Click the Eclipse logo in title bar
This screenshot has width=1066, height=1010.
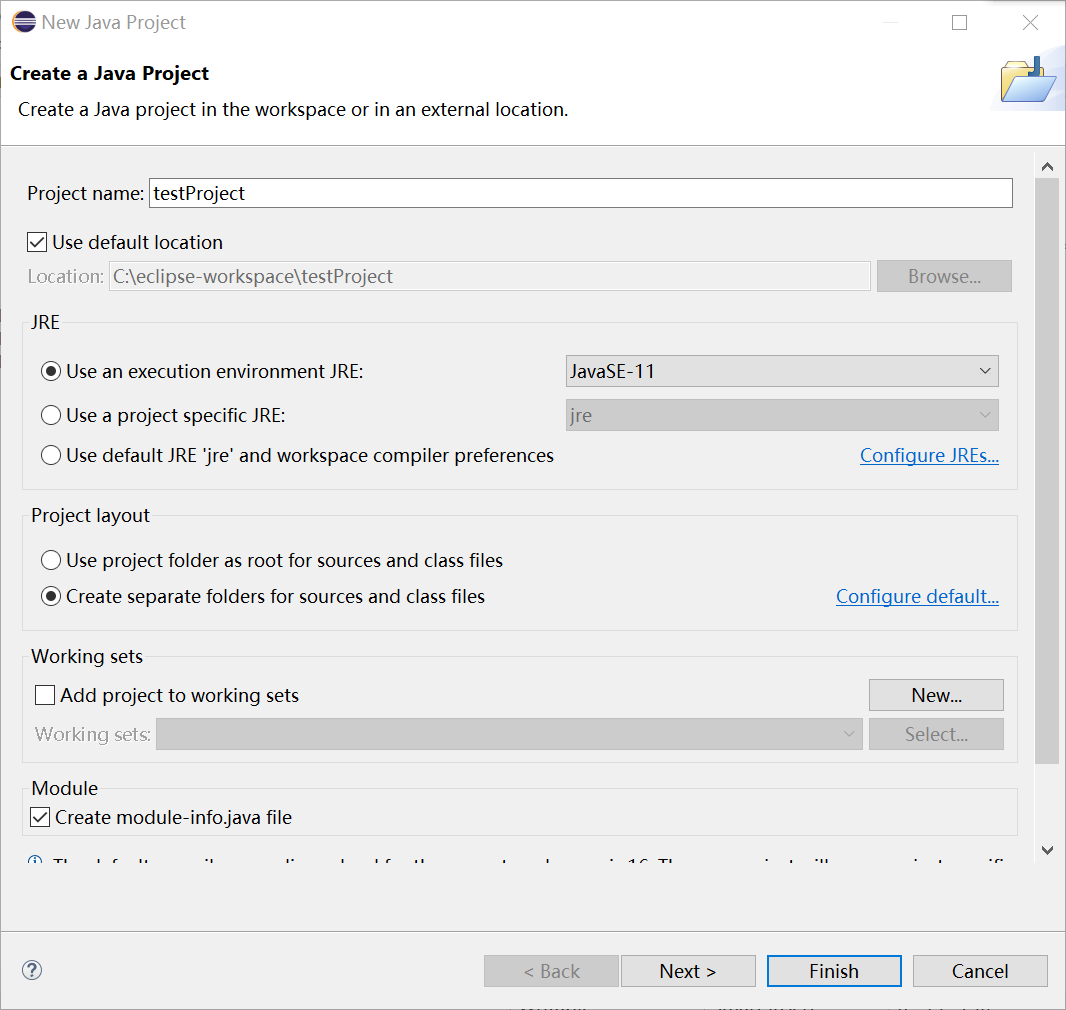pyautogui.click(x=24, y=22)
